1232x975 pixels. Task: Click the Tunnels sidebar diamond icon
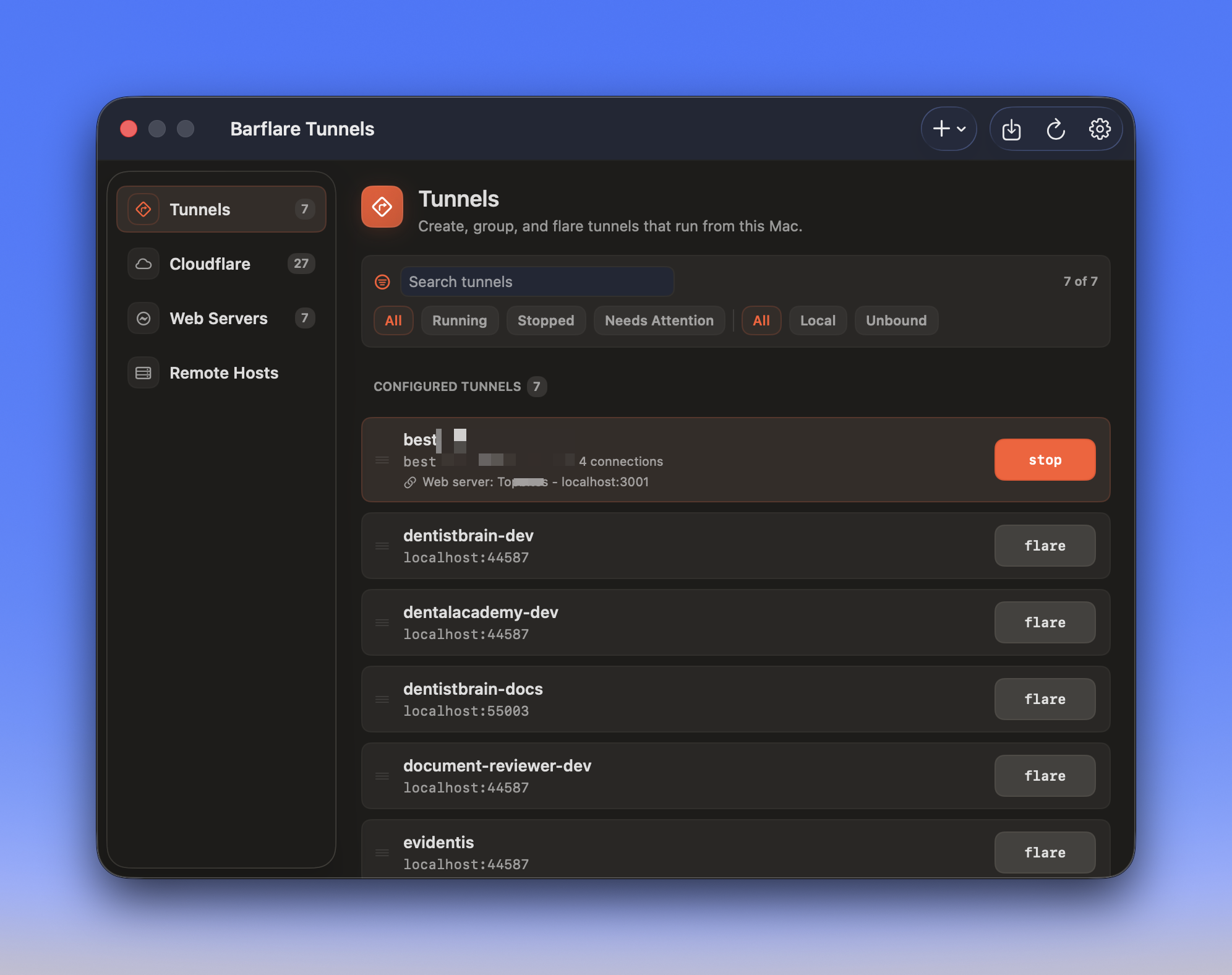(143, 209)
